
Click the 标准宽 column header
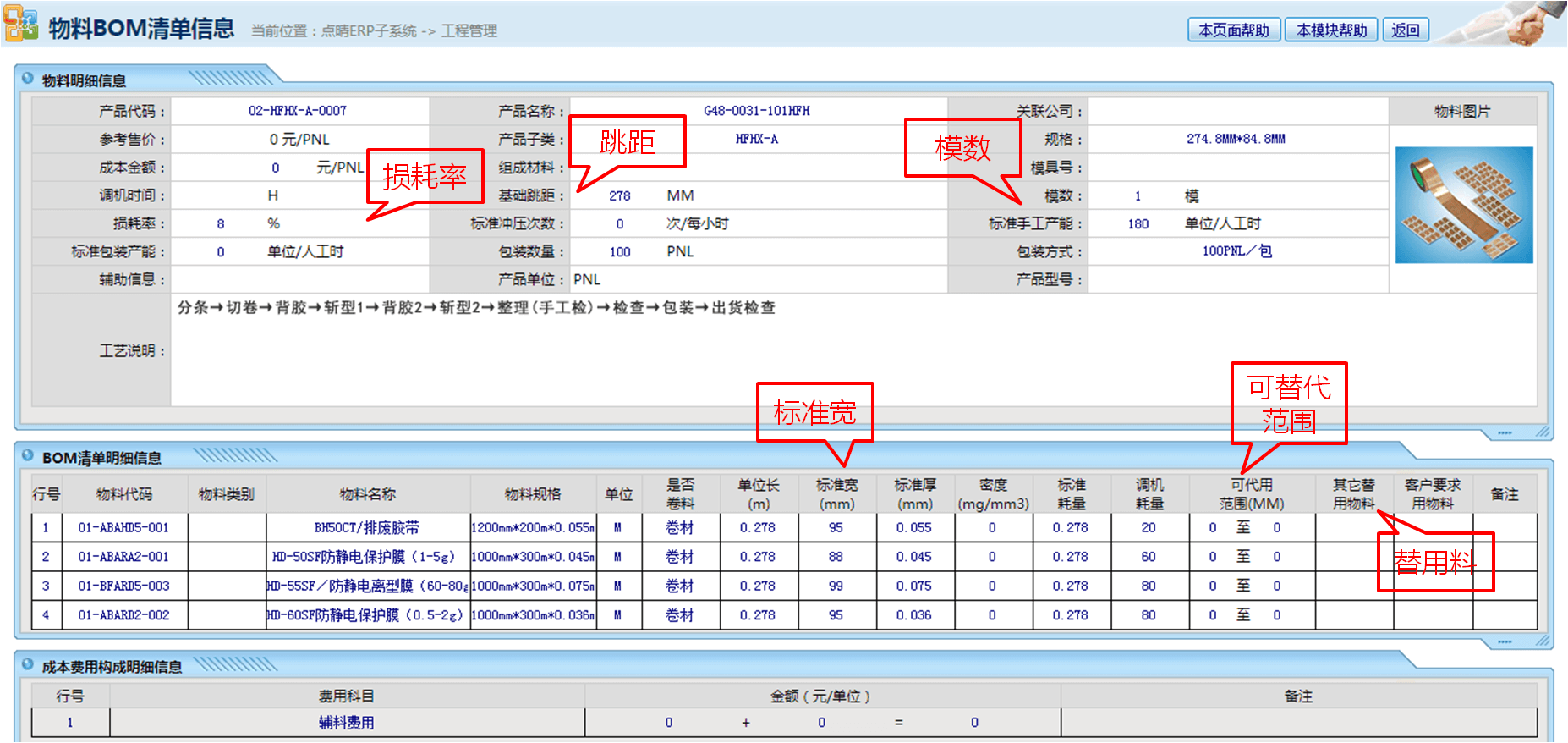pyautogui.click(x=836, y=493)
